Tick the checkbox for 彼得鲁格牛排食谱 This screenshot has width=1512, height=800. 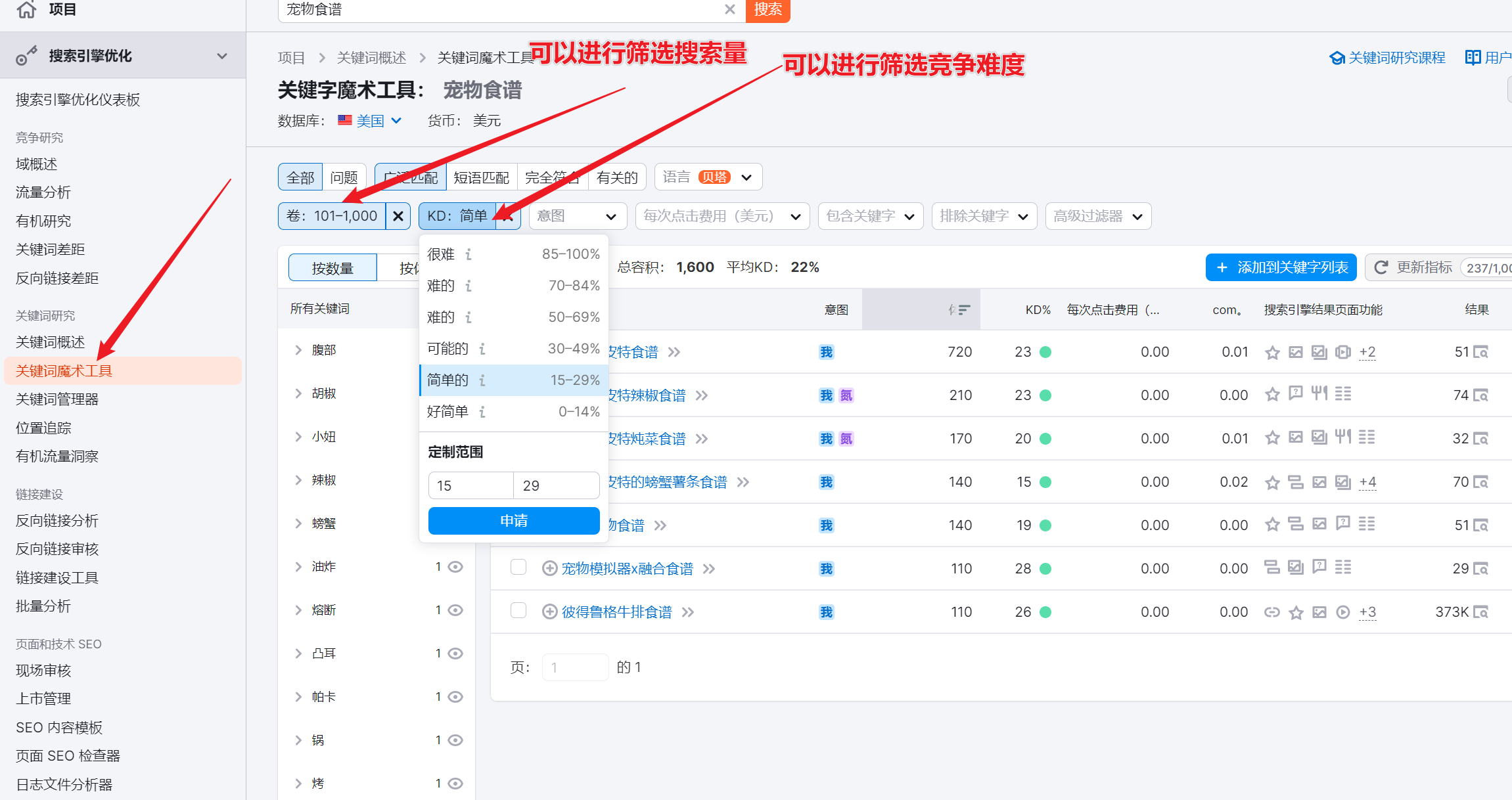point(518,611)
